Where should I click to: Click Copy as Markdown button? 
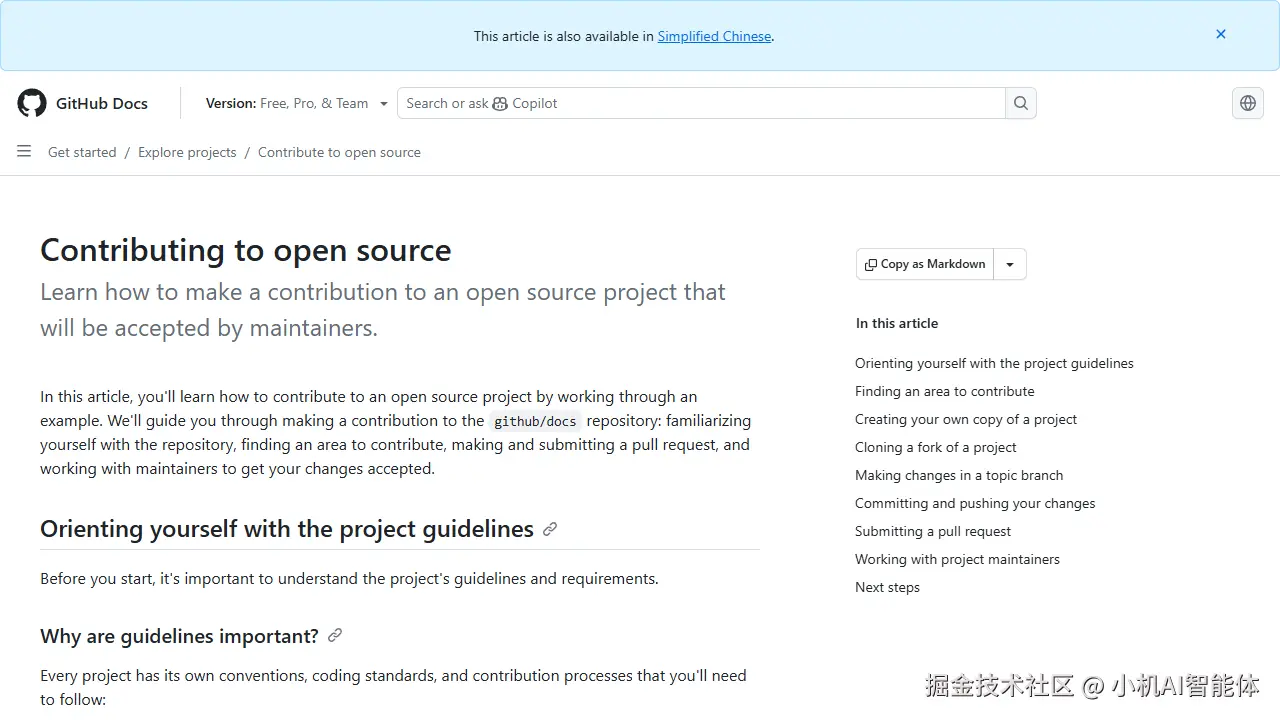coord(926,264)
